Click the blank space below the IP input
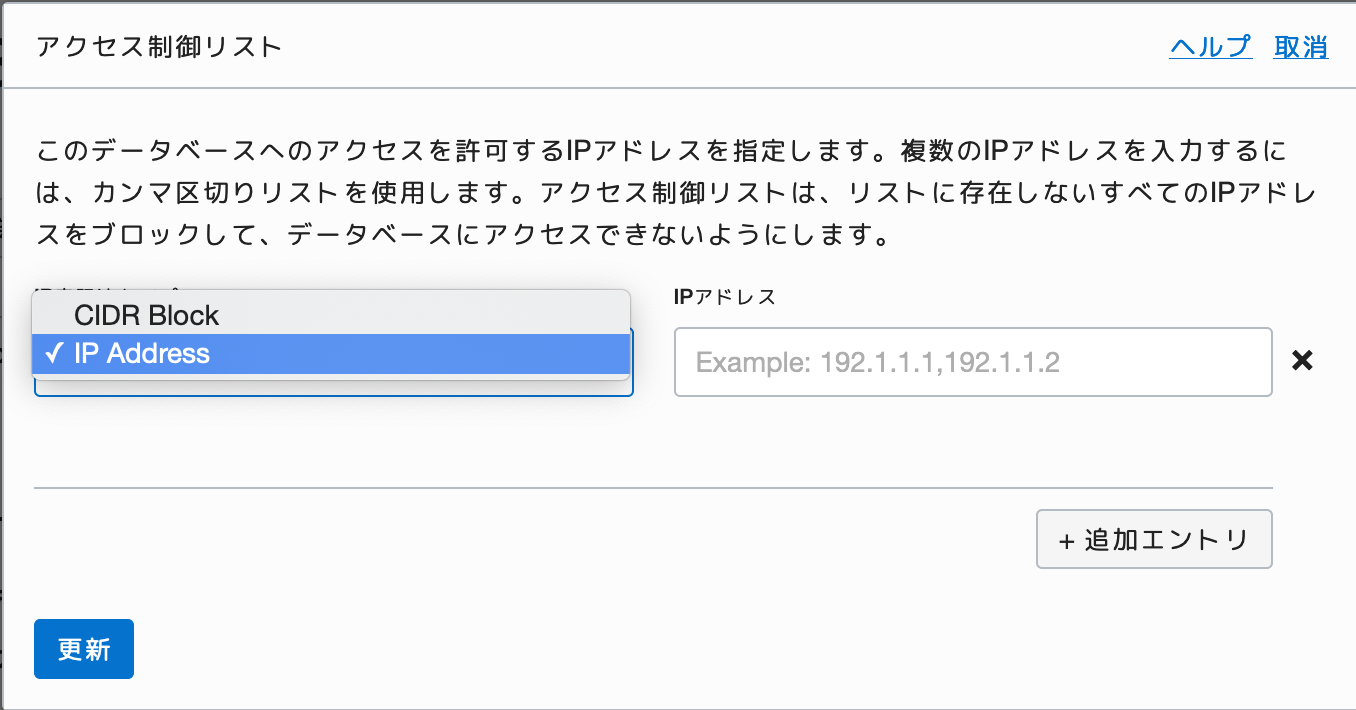Screen dimensions: 1356x710 (973, 440)
